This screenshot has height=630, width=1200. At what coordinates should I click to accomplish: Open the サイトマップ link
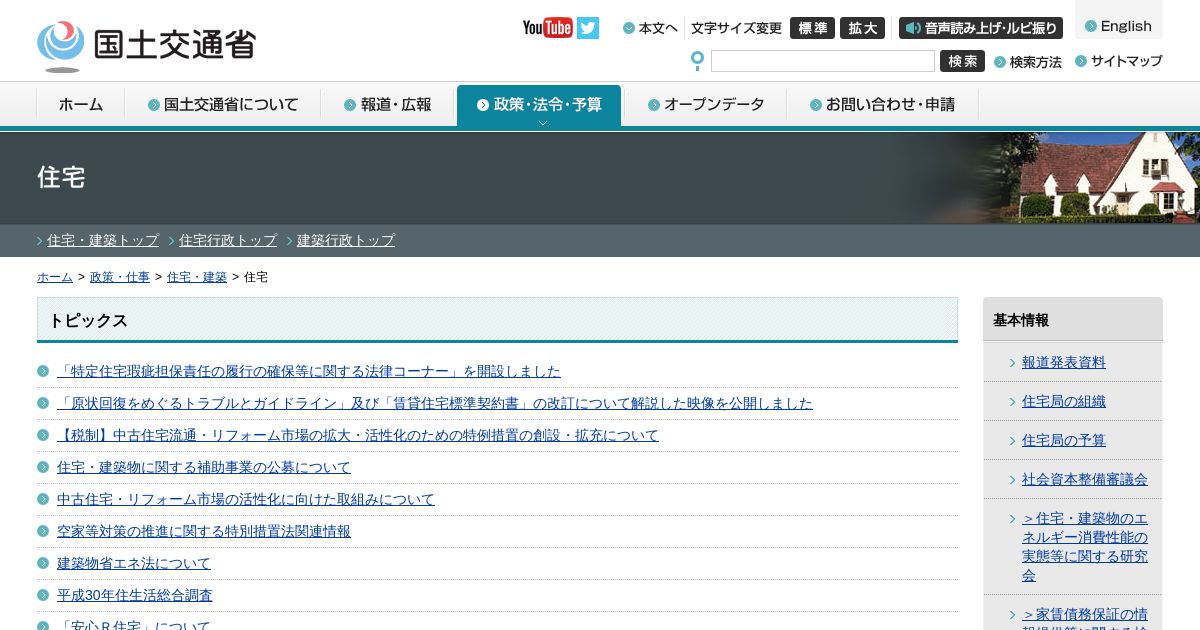(1119, 61)
